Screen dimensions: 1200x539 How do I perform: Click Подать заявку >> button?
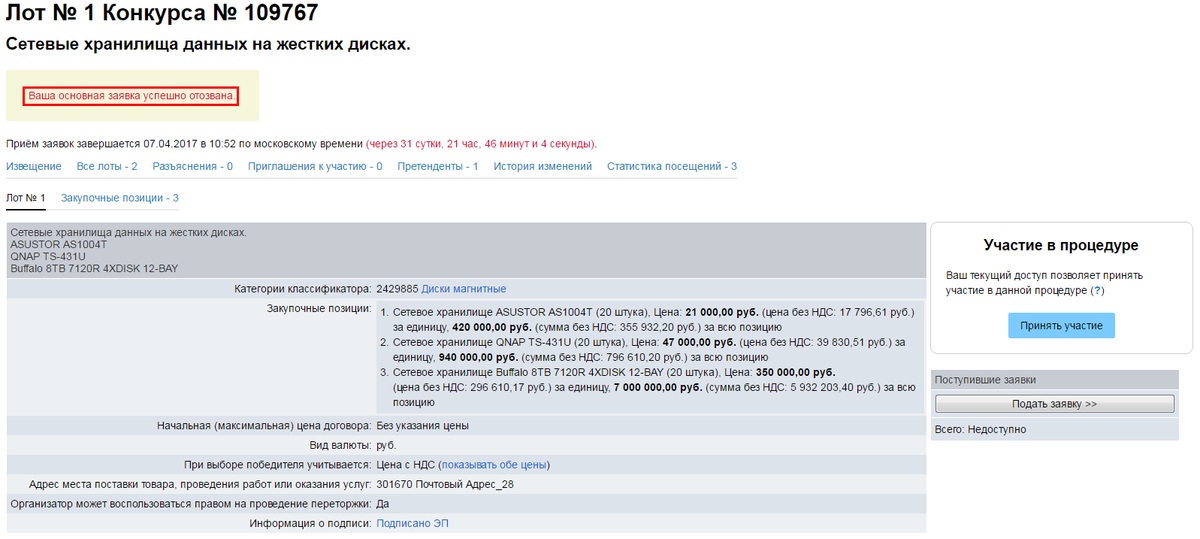click(1054, 404)
